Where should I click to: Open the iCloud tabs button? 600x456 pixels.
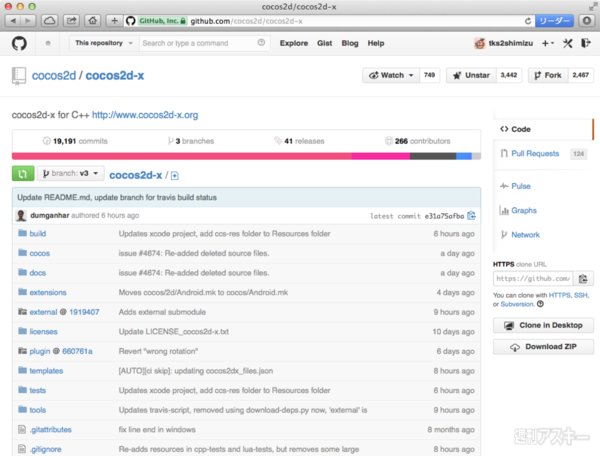click(x=49, y=21)
